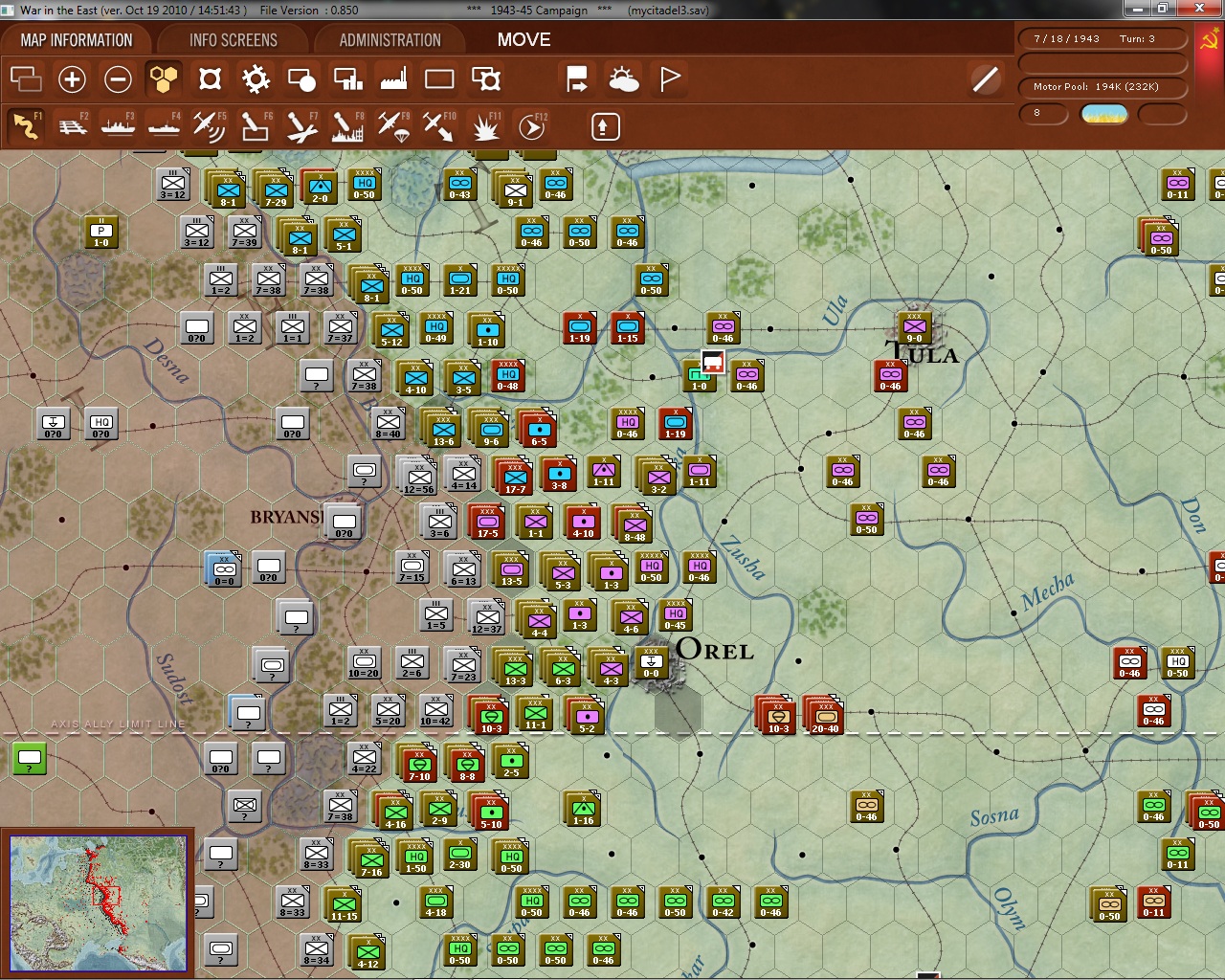
Task: Zoom in with the plus icon
Action: 72,78
